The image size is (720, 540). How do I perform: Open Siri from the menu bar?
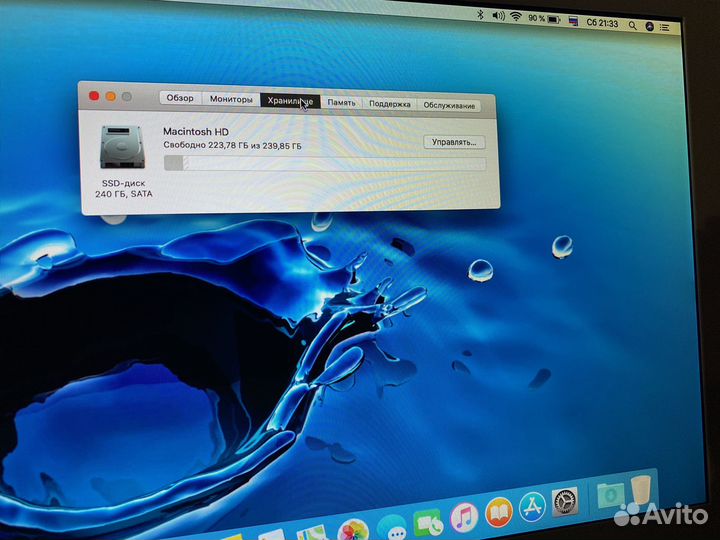pos(649,27)
